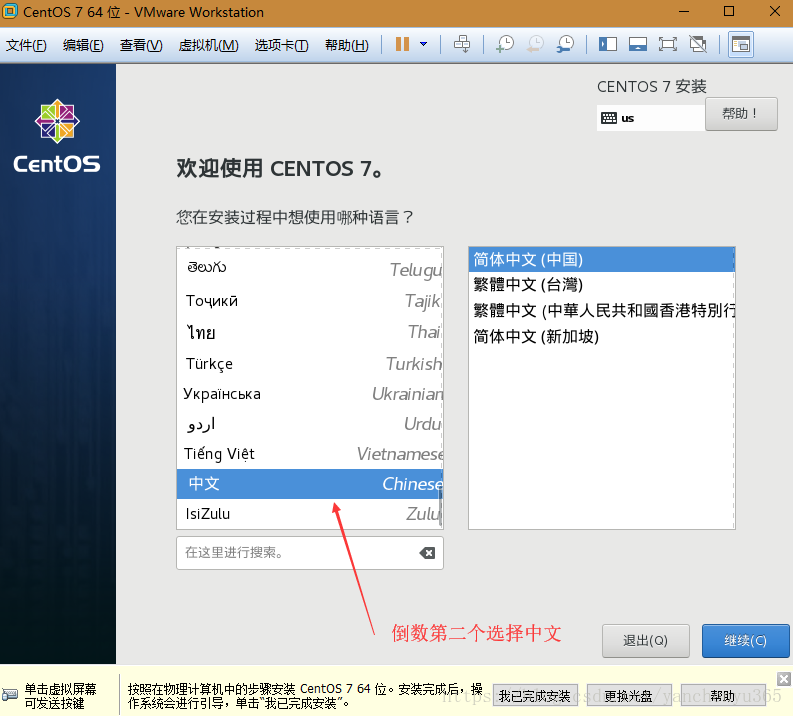The height and width of the screenshot is (716, 793).
Task: Enter full screen mode
Action: coord(668,44)
